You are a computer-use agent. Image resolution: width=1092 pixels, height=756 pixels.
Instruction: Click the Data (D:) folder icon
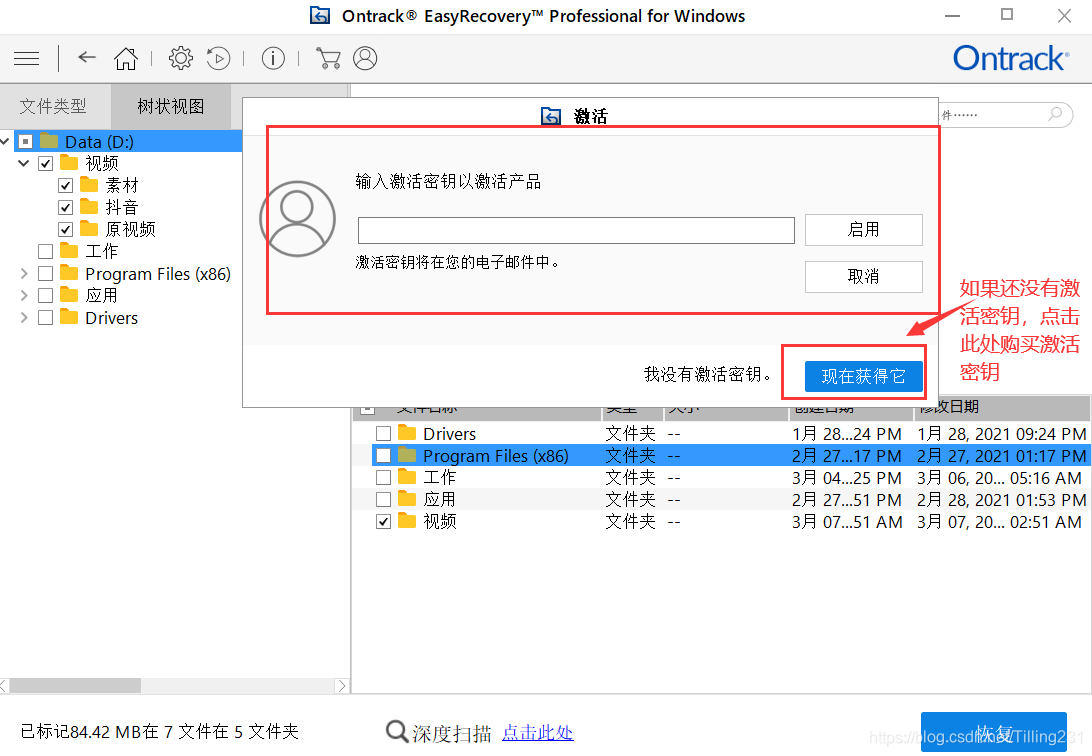(x=49, y=141)
